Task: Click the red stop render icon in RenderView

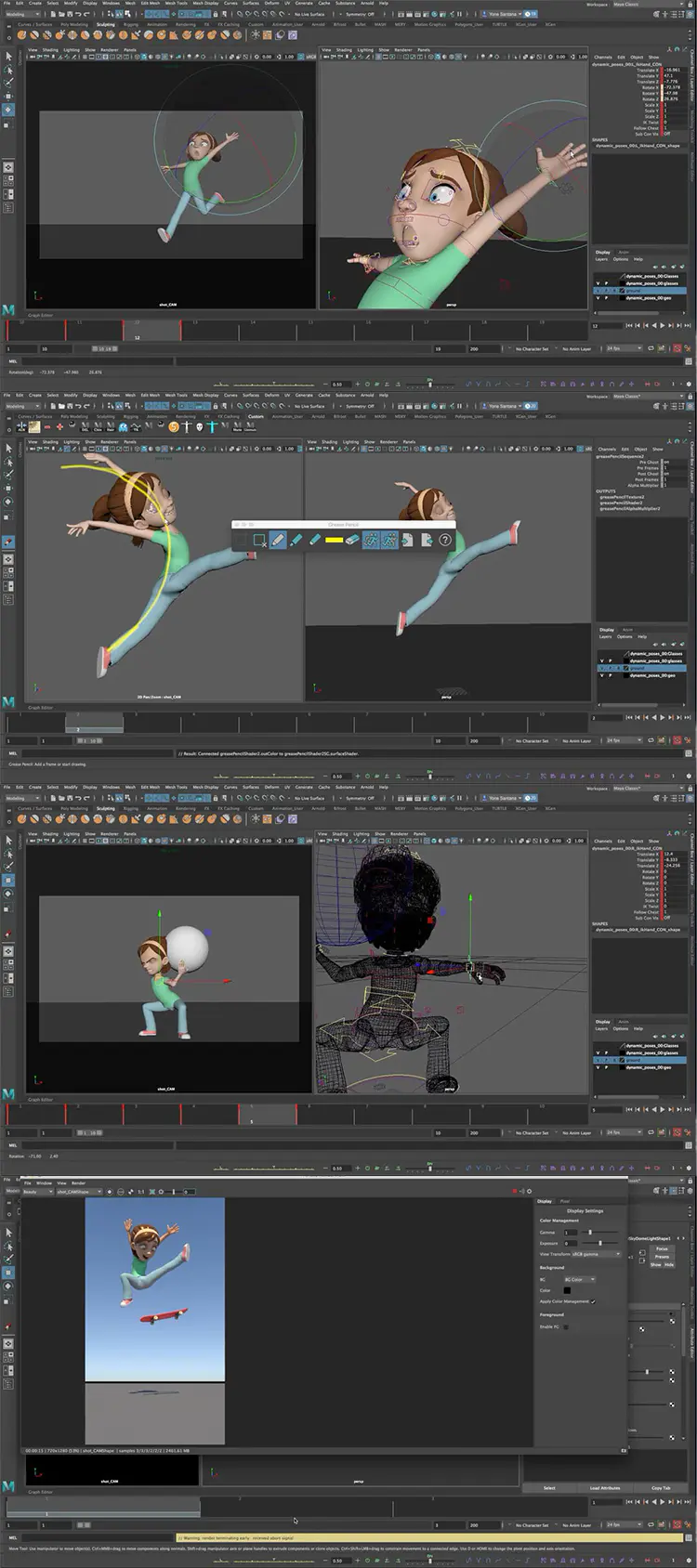Action: (x=514, y=1191)
